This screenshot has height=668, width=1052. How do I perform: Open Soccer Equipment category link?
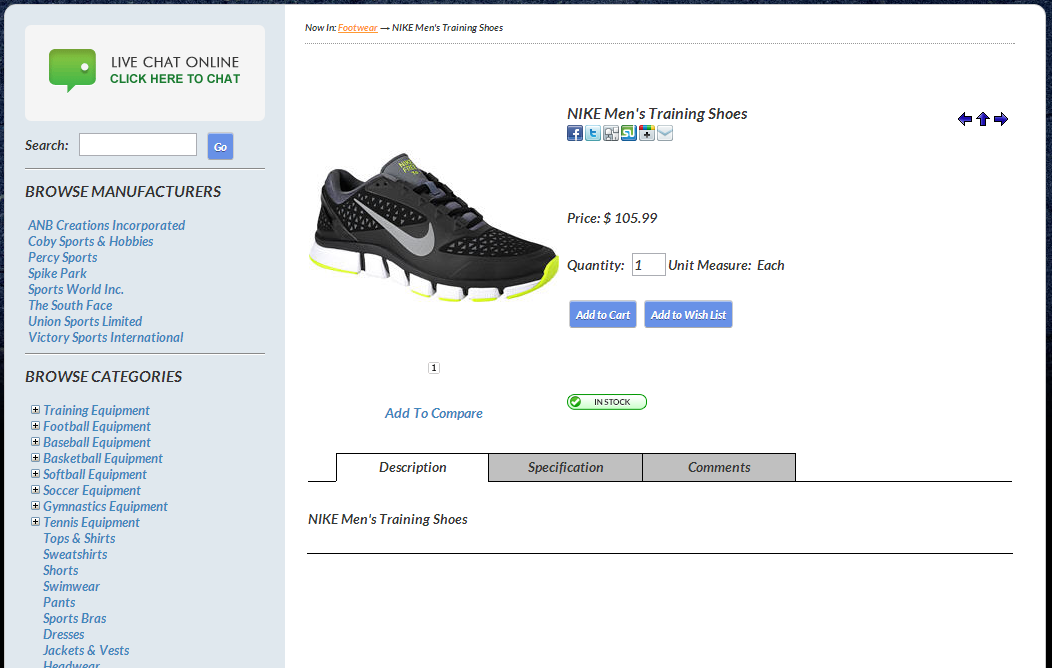[92, 491]
